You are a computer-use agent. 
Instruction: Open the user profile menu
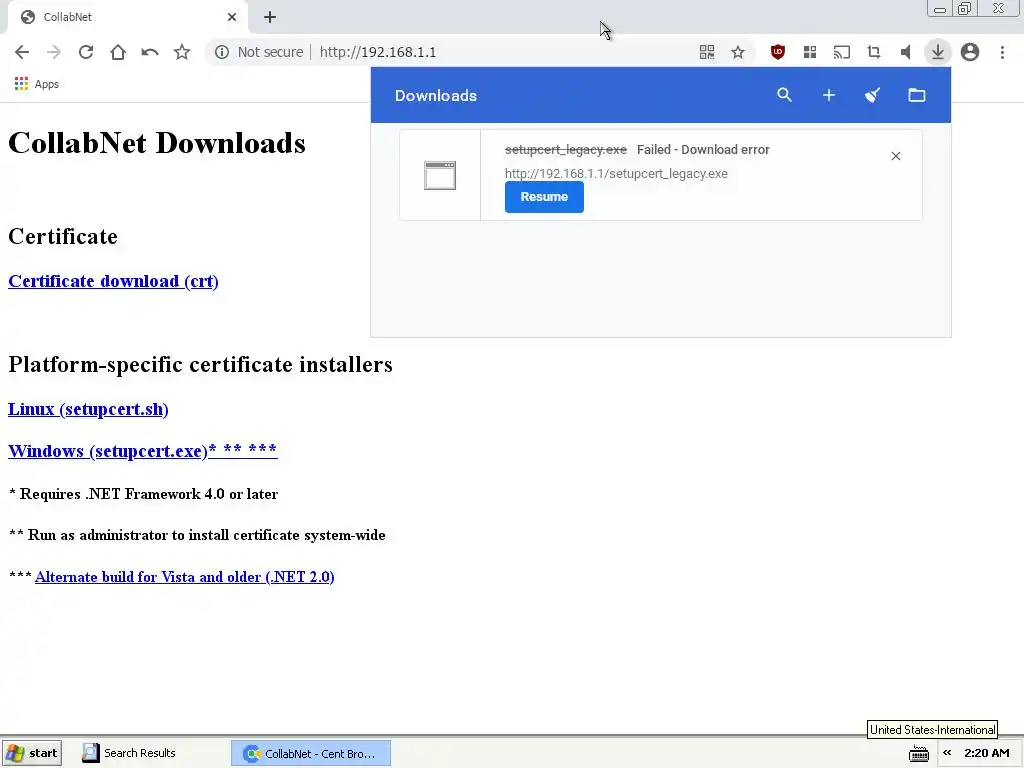click(x=970, y=52)
